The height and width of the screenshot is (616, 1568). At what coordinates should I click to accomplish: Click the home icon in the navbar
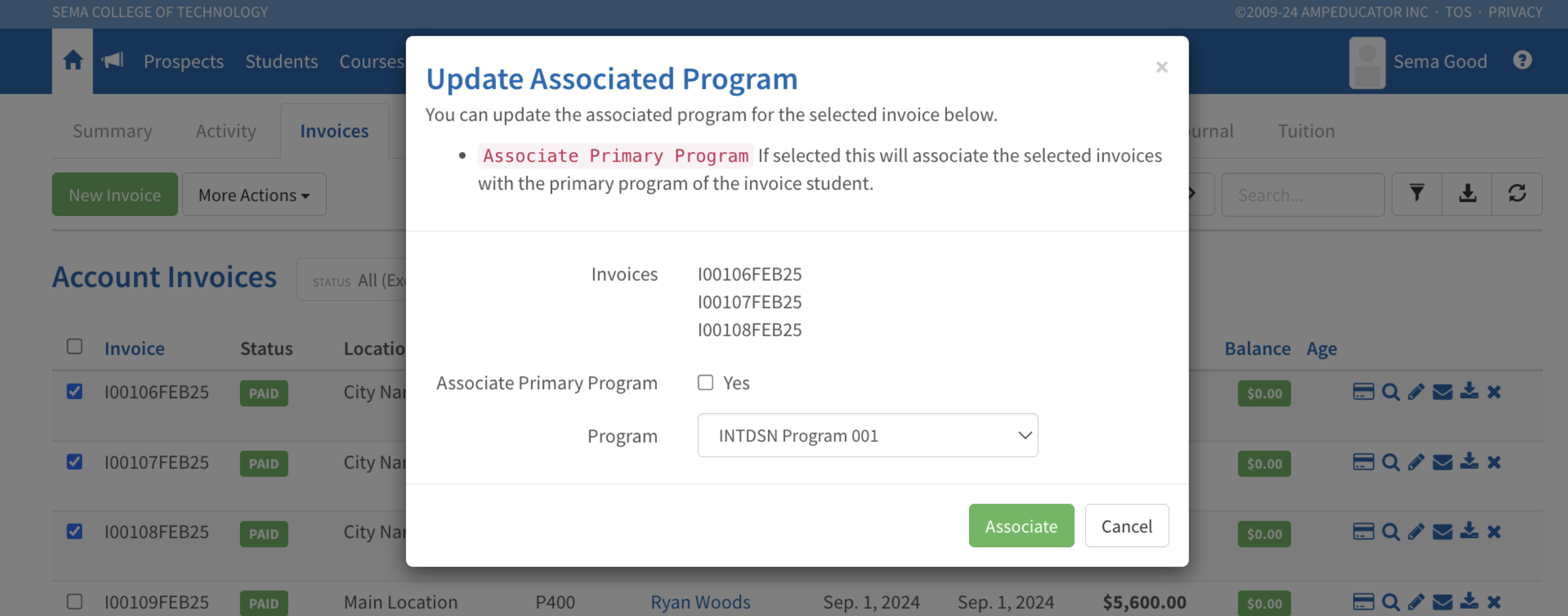[x=72, y=60]
